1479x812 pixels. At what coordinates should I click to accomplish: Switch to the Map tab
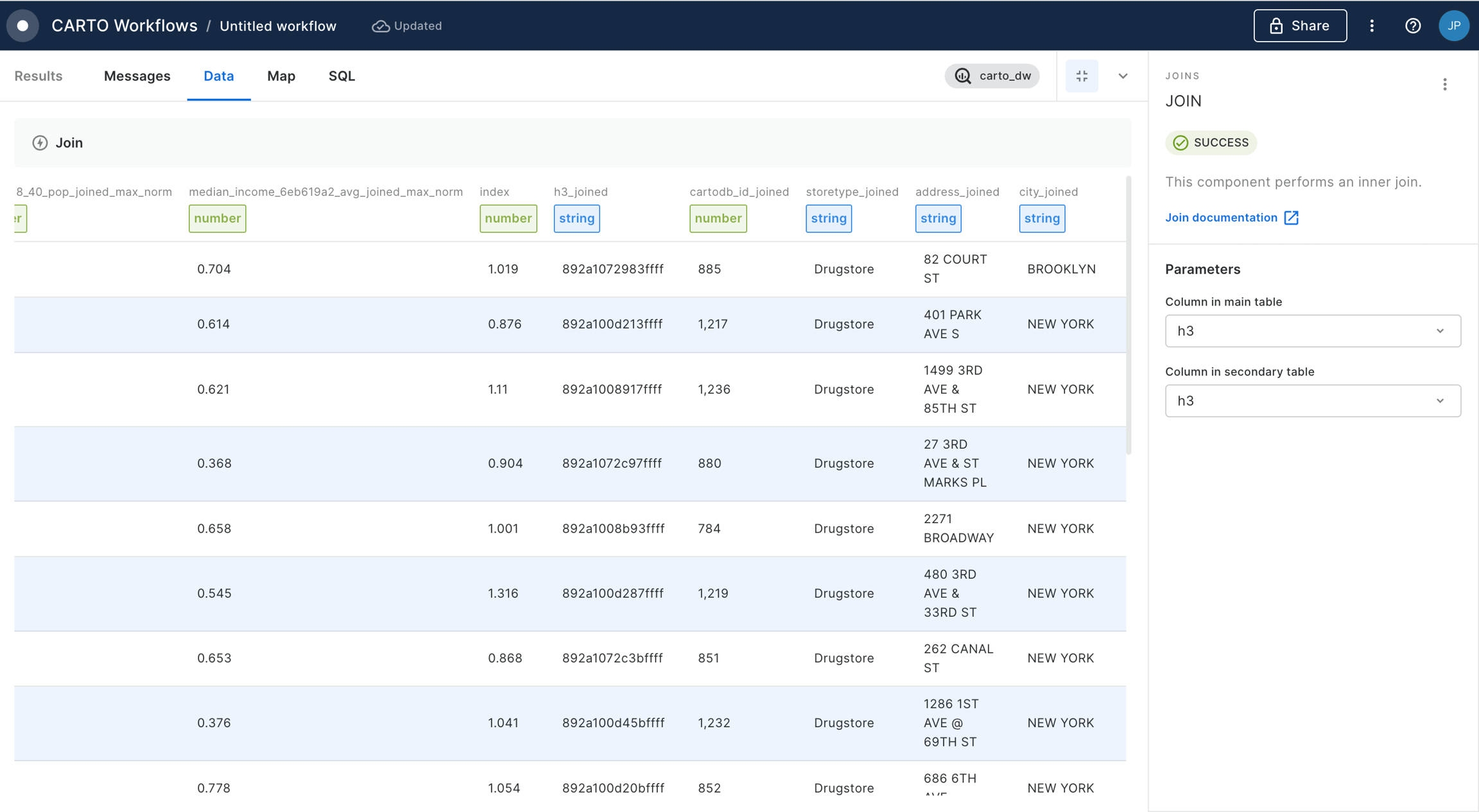(281, 76)
